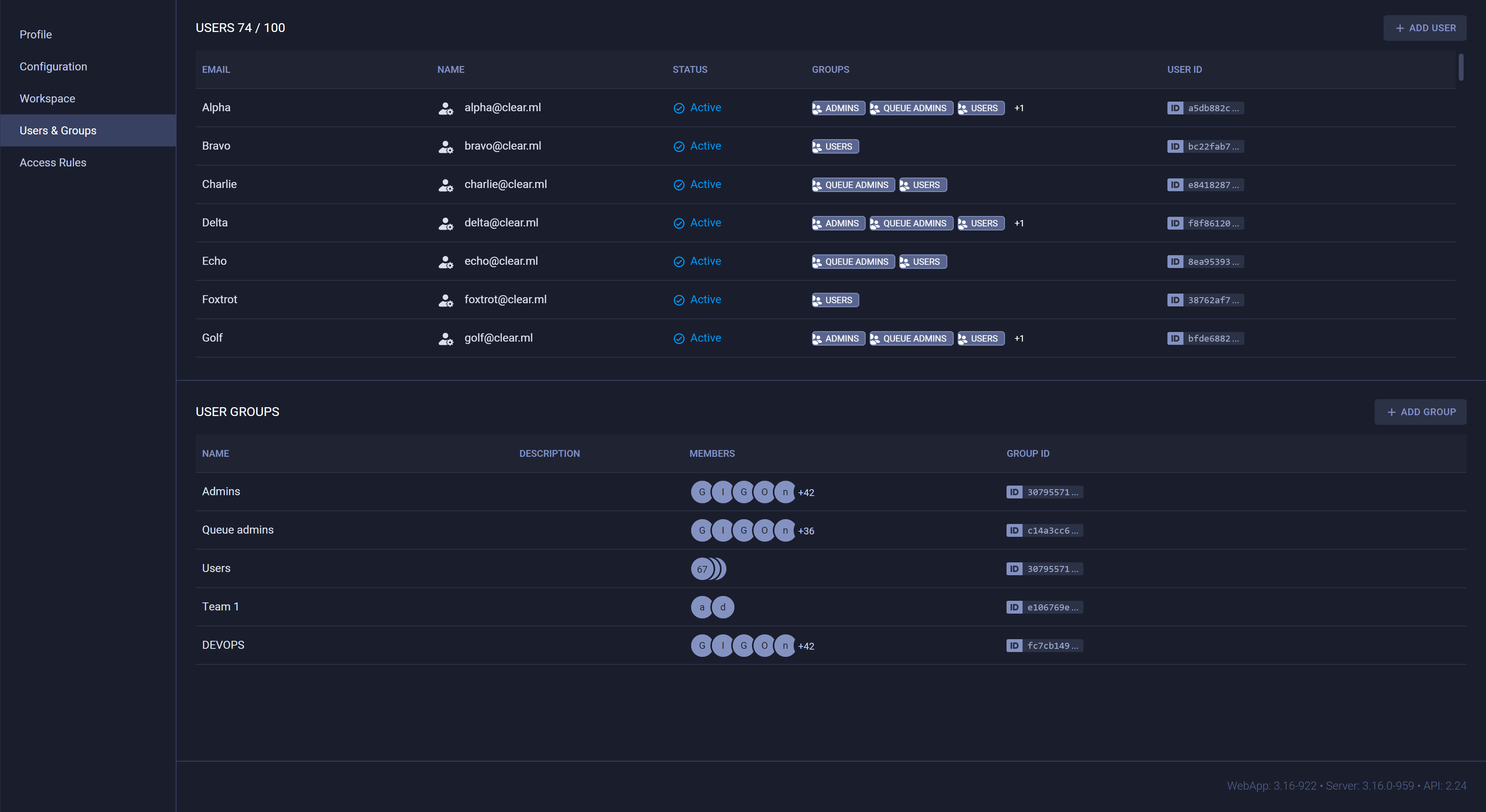The width and height of the screenshot is (1486, 812).
Task: Click the Active status check icon for Bravo
Action: click(x=679, y=146)
